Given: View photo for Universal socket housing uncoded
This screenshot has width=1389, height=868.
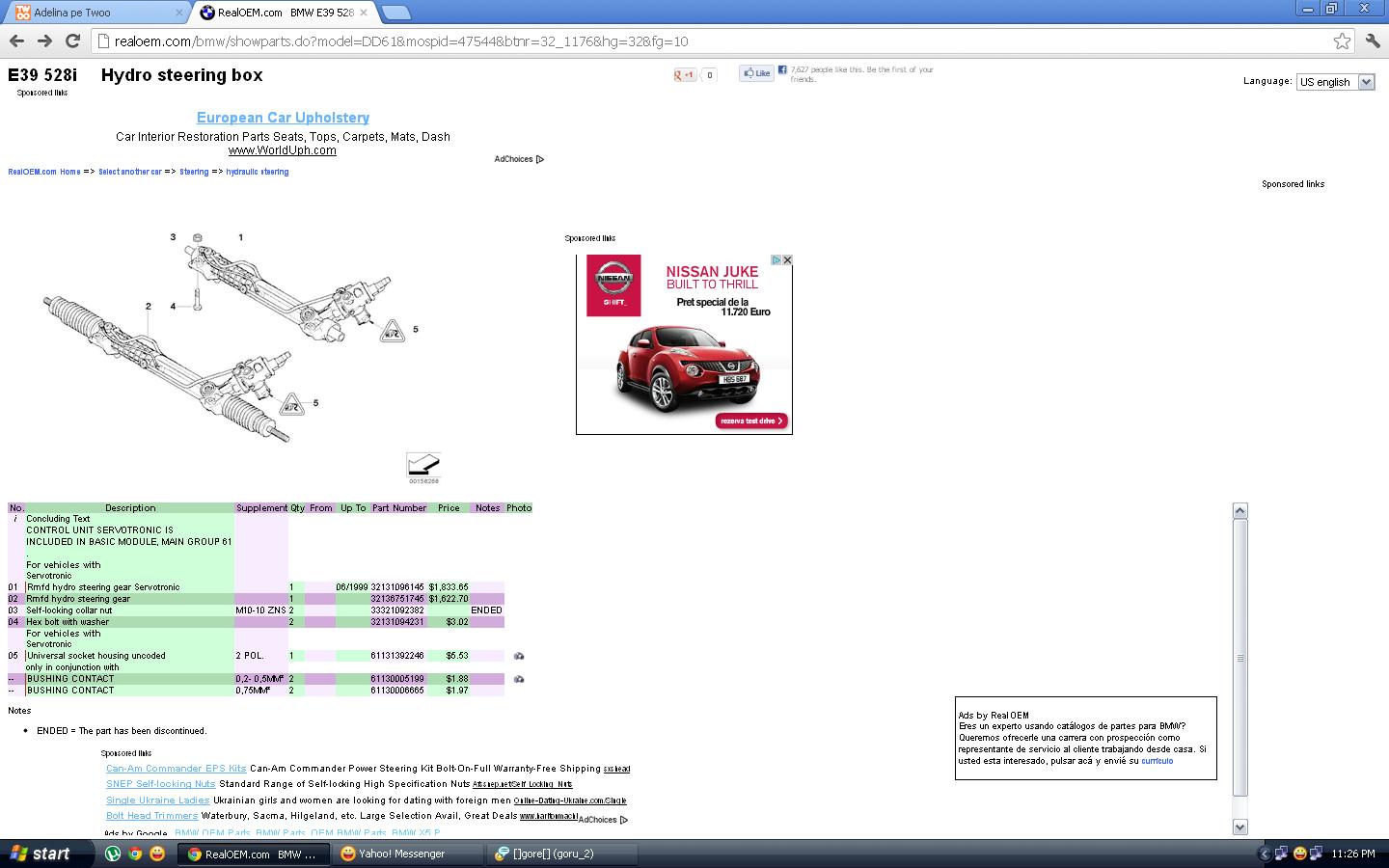Looking at the screenshot, I should tap(519, 656).
